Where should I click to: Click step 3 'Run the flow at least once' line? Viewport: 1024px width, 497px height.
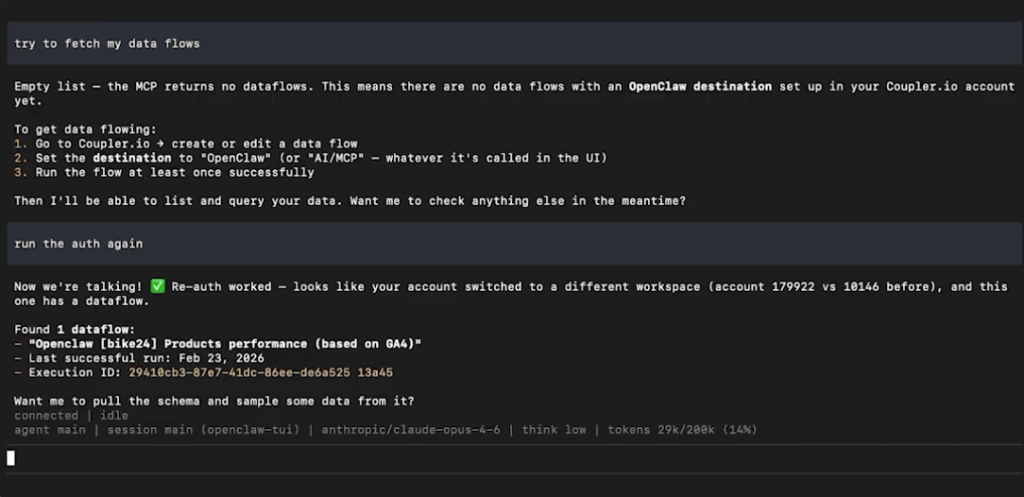coord(164,172)
